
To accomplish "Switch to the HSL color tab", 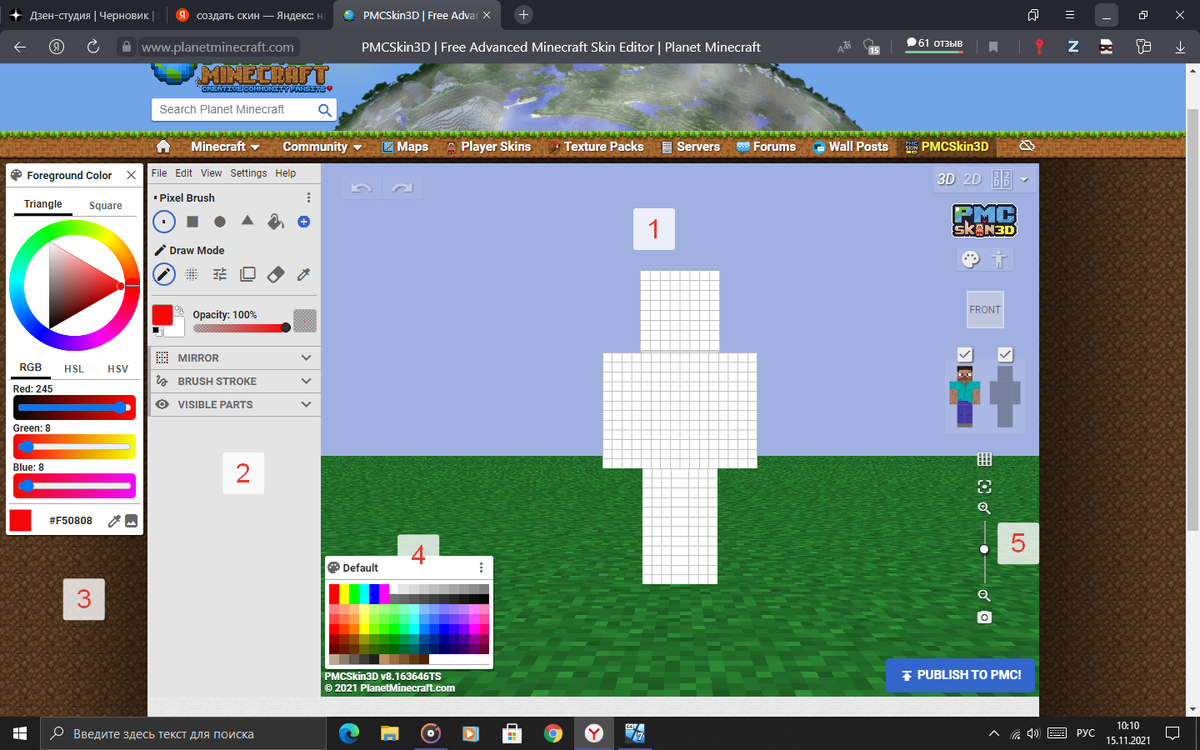I will pyautogui.click(x=74, y=368).
